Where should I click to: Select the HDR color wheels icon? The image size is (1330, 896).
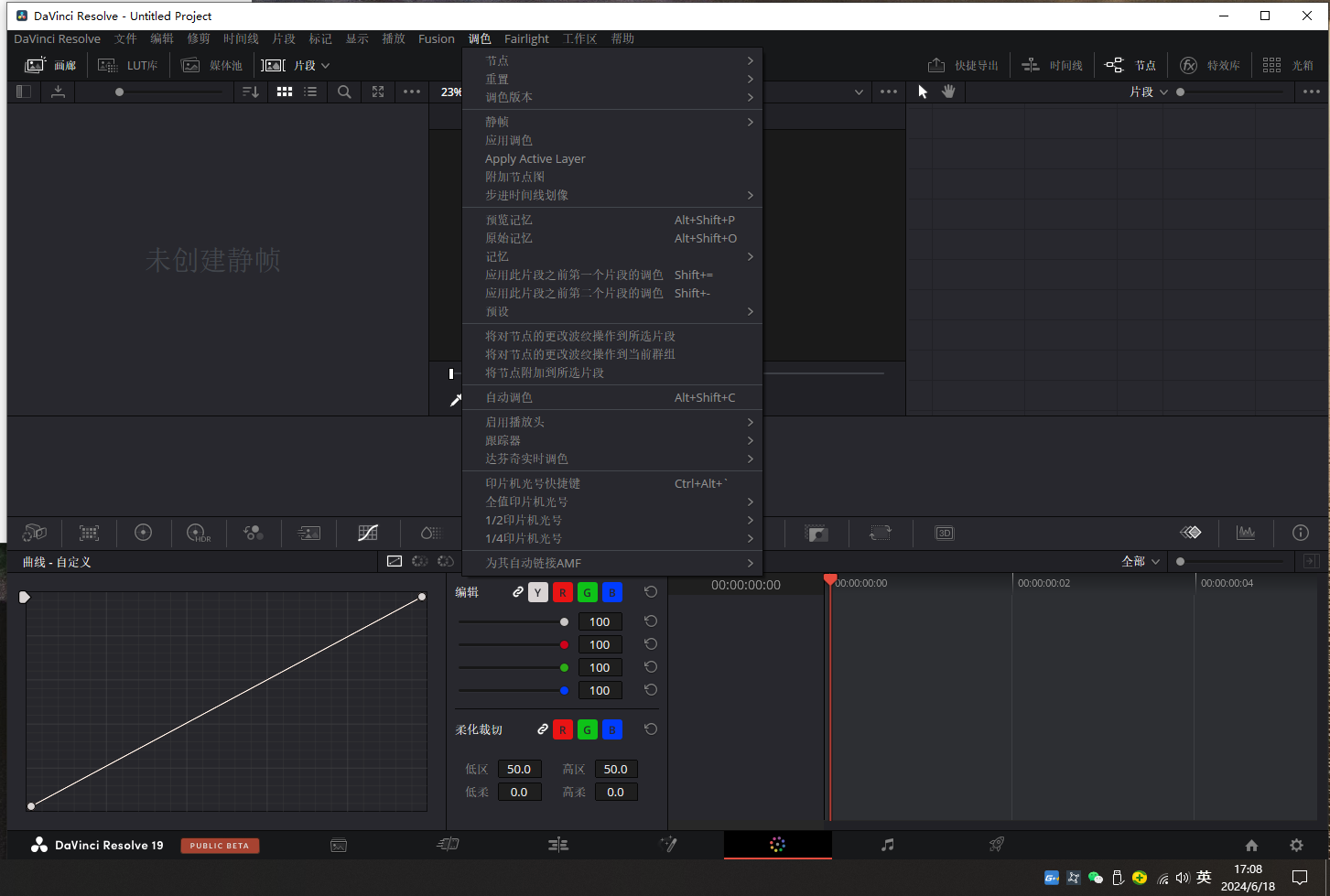point(198,533)
